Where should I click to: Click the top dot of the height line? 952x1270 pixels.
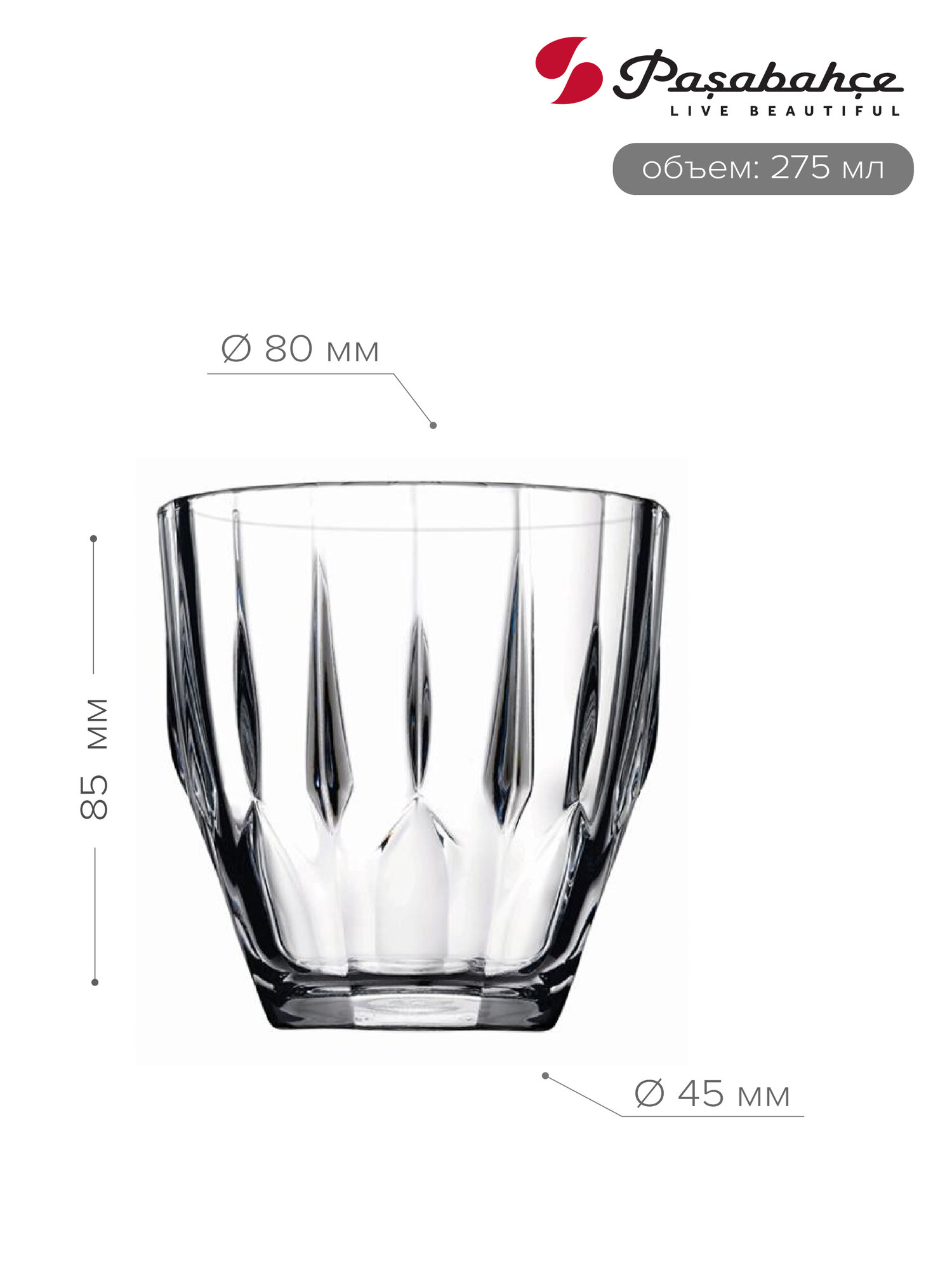click(x=93, y=538)
